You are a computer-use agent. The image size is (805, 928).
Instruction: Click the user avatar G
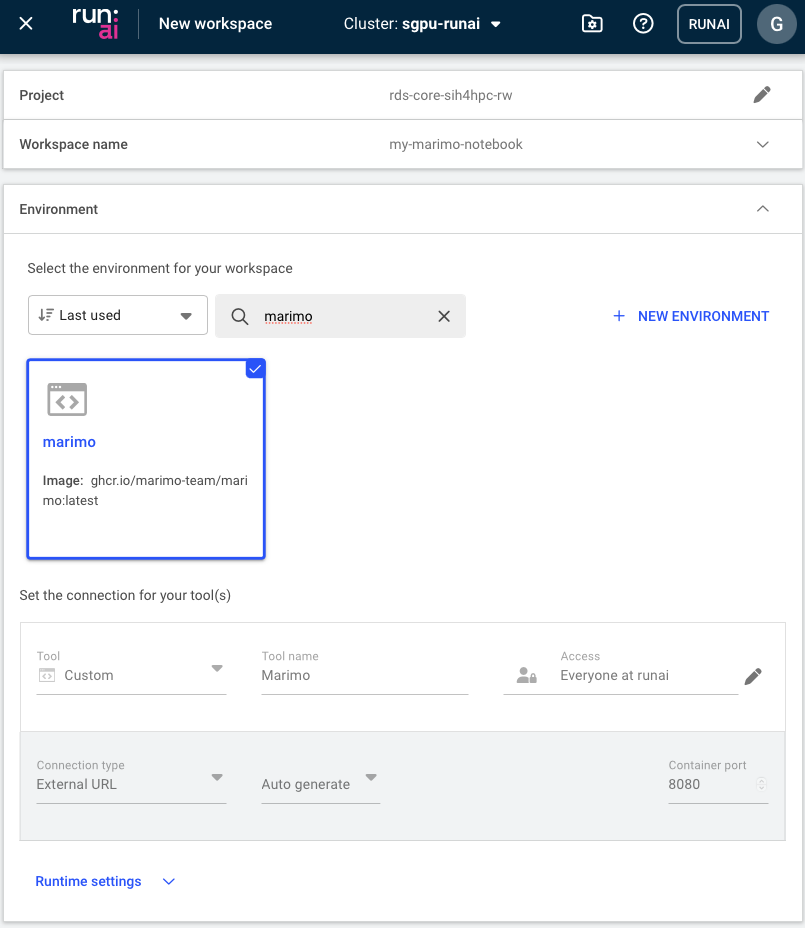776,24
